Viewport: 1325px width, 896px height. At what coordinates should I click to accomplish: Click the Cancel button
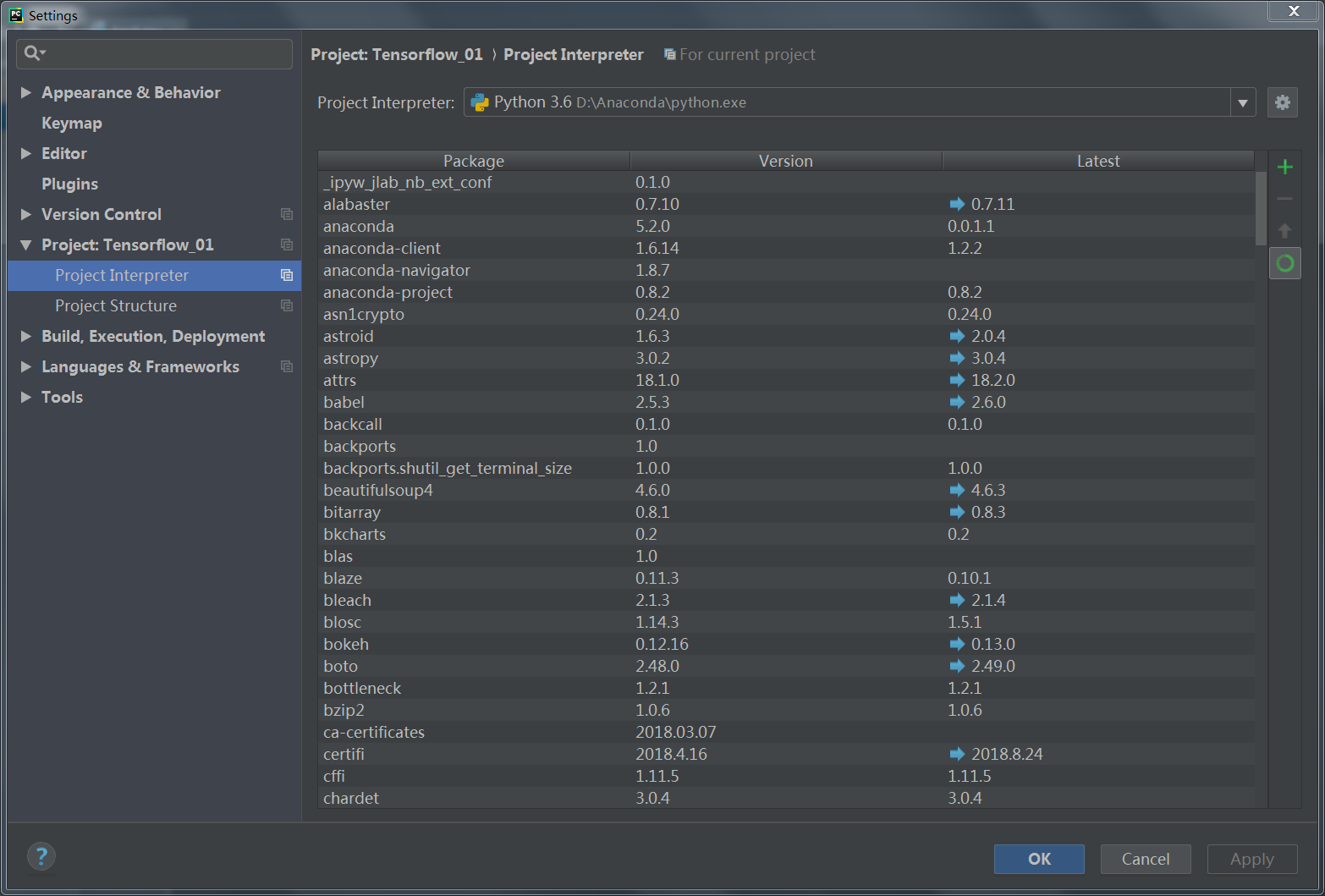pos(1146,859)
